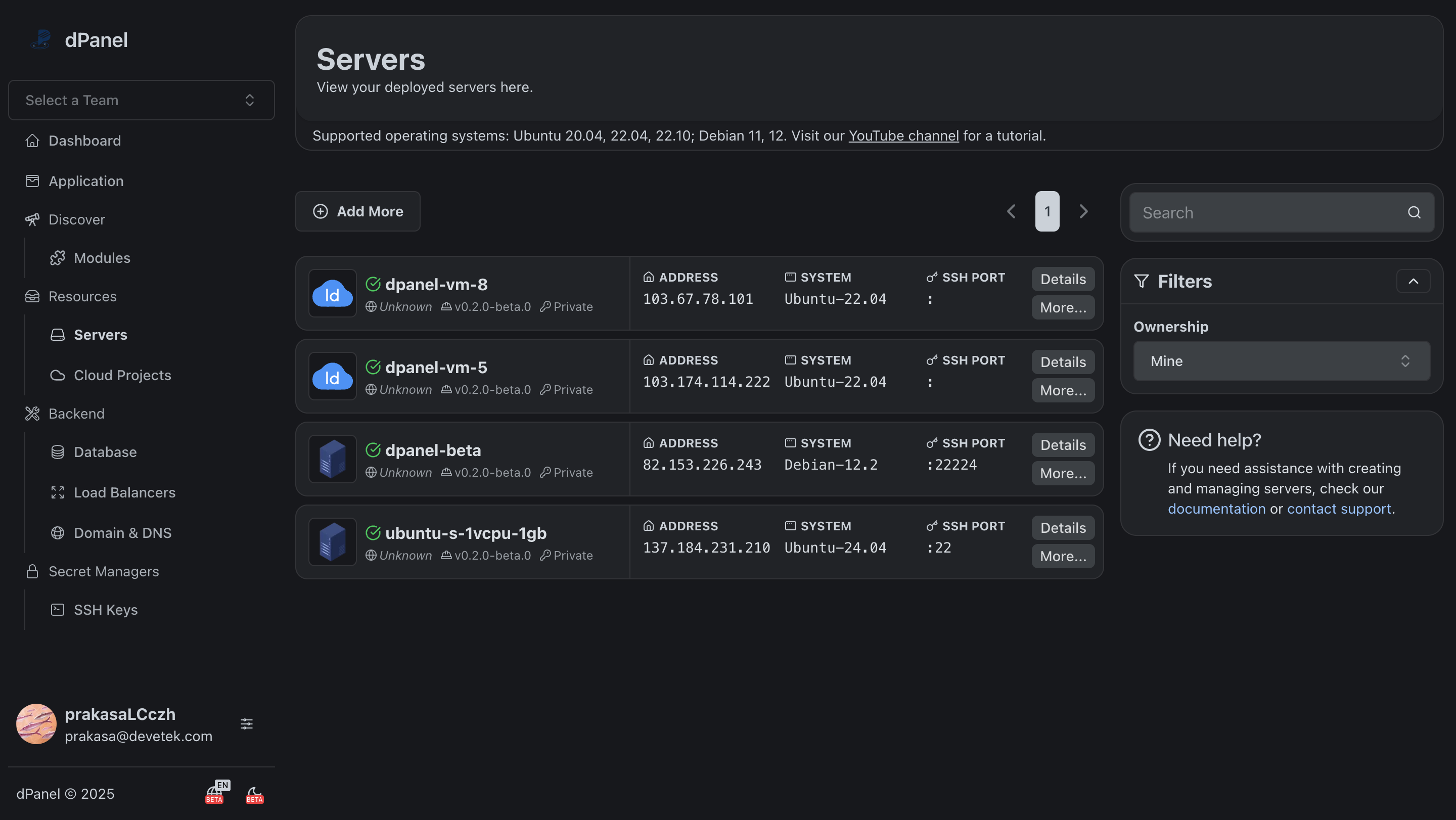Open the Ownership Mine dropdown
The width and height of the screenshot is (1456, 820).
click(1281, 361)
